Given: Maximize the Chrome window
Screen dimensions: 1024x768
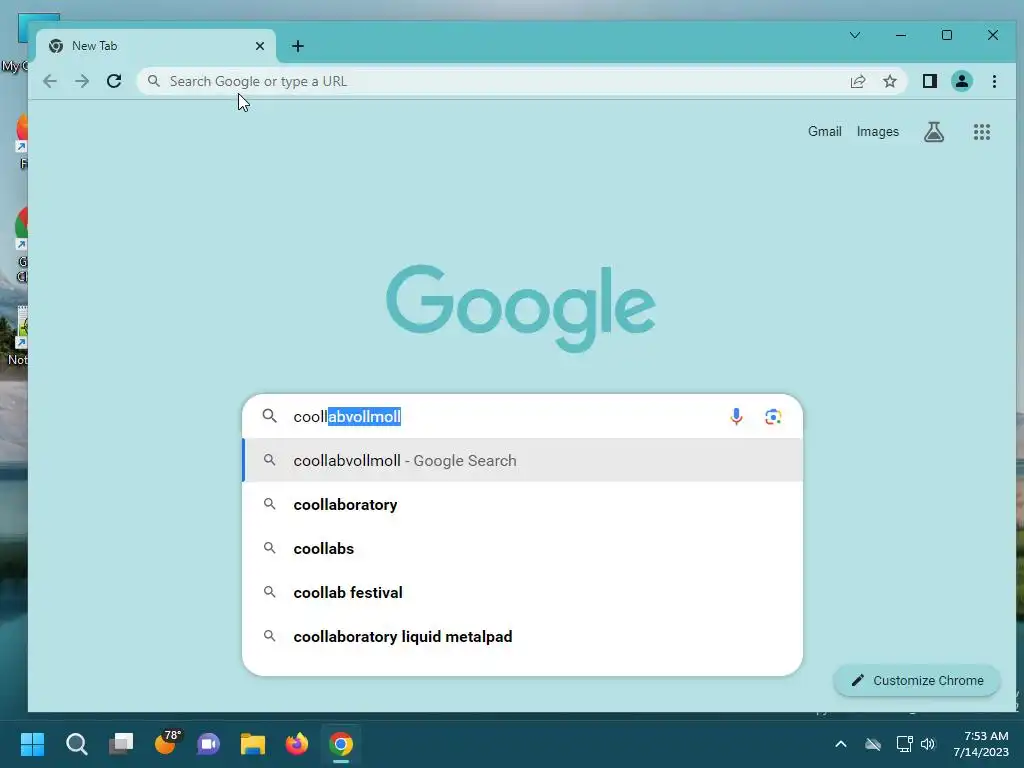Looking at the screenshot, I should pos(947,35).
